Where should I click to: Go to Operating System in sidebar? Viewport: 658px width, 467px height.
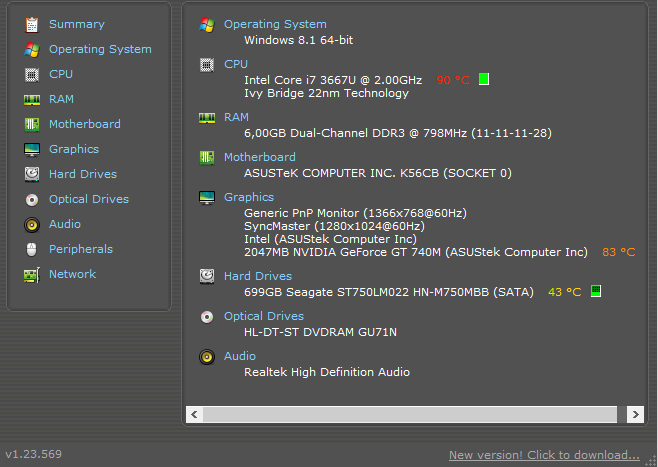pos(100,49)
